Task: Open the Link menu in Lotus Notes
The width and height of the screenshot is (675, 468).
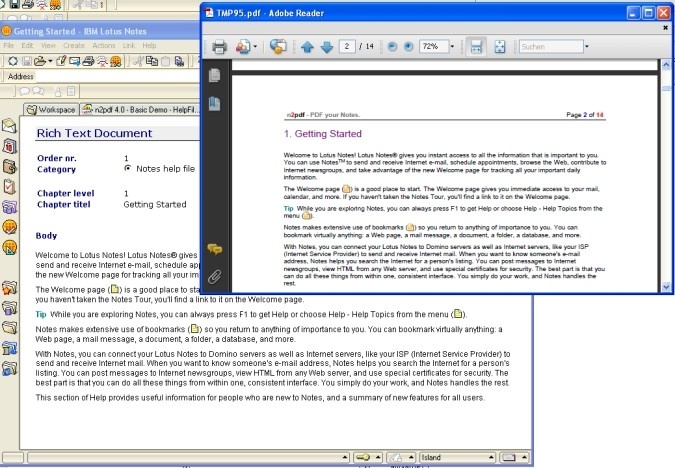Action: point(129,45)
